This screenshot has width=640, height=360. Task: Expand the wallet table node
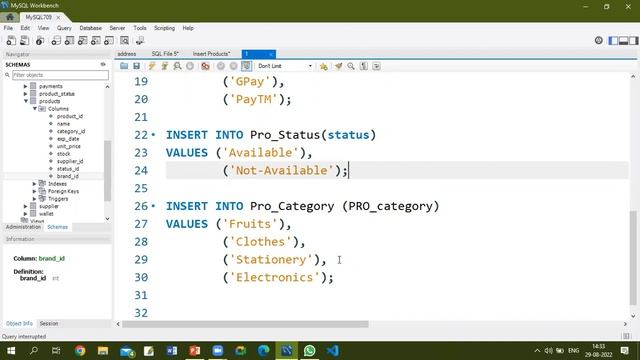click(25, 213)
